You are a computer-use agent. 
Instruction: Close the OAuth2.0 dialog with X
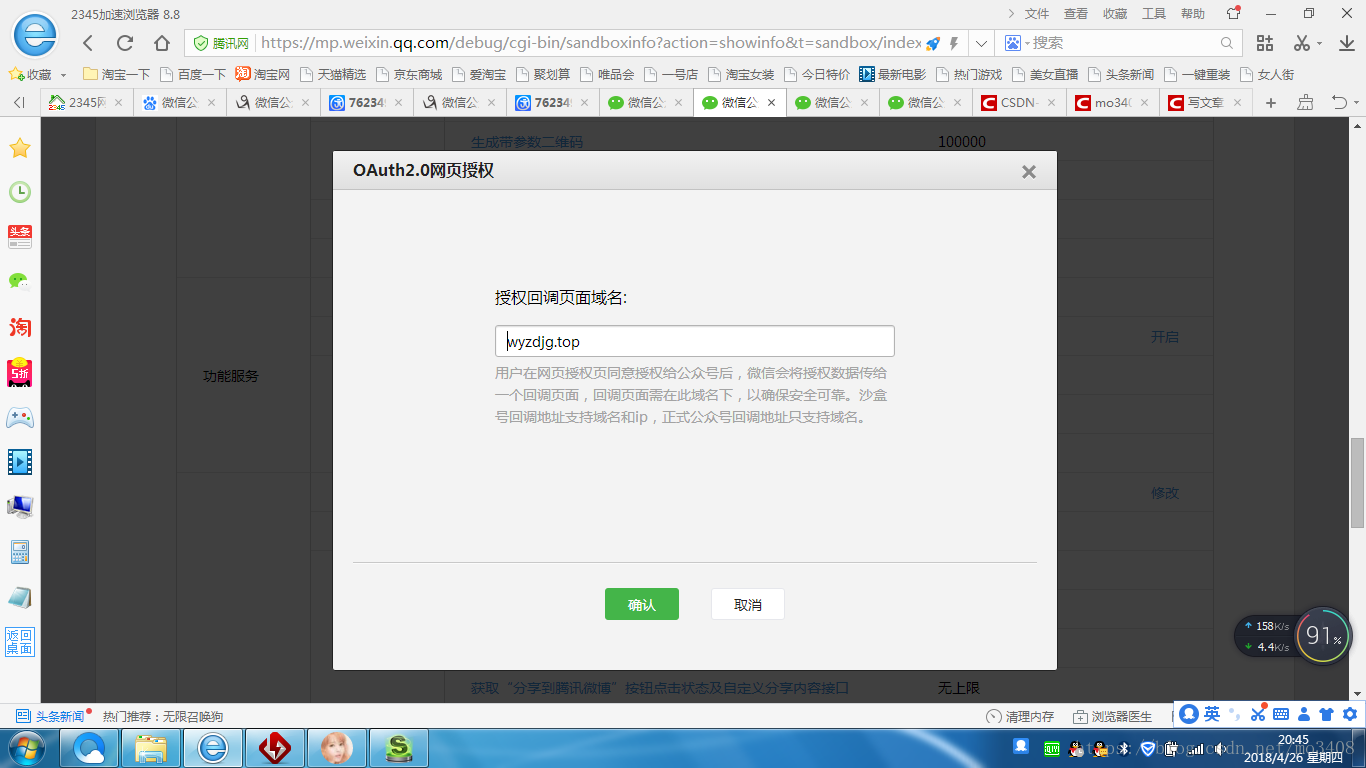coord(1028,172)
